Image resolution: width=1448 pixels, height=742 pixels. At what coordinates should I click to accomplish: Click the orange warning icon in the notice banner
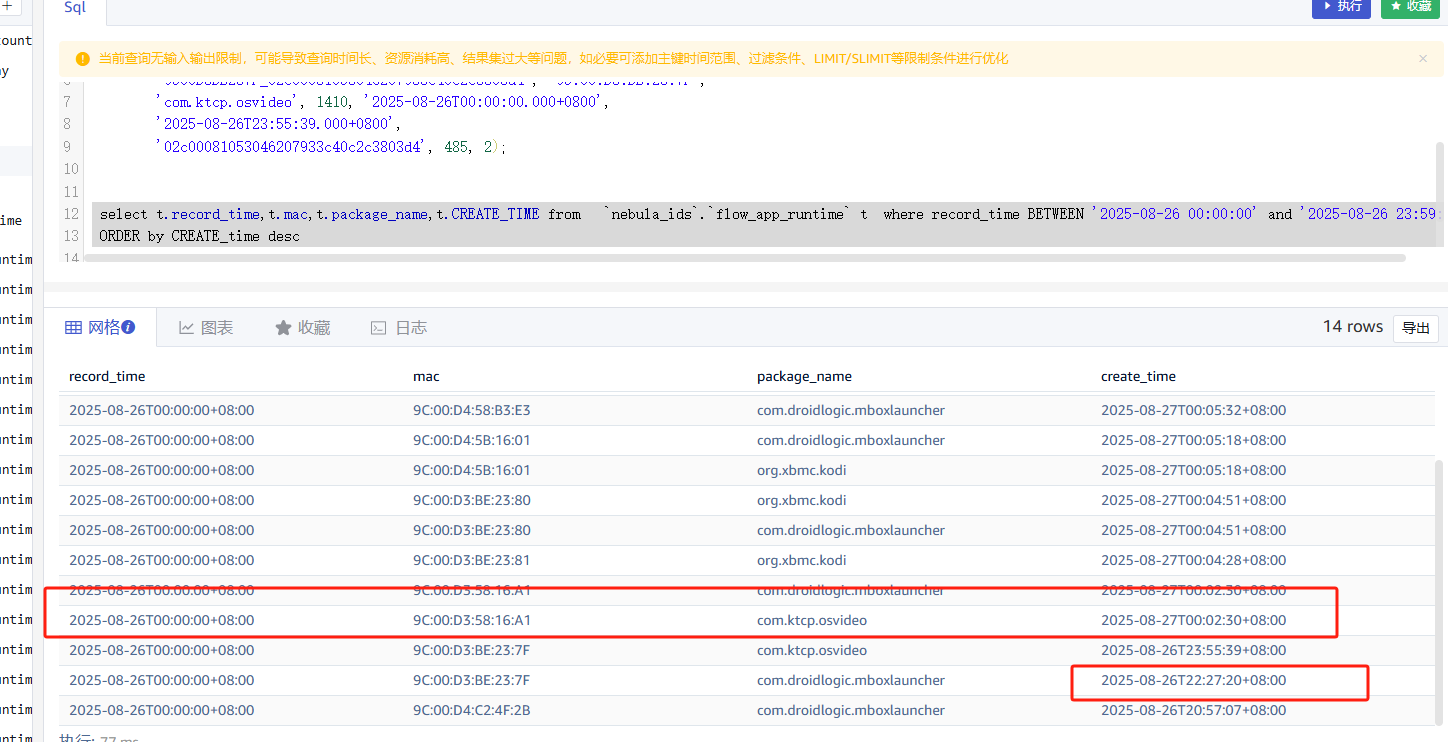(x=82, y=59)
